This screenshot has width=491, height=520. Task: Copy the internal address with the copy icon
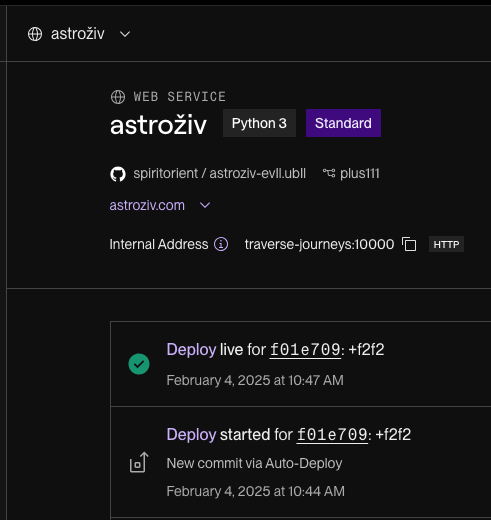click(x=409, y=244)
